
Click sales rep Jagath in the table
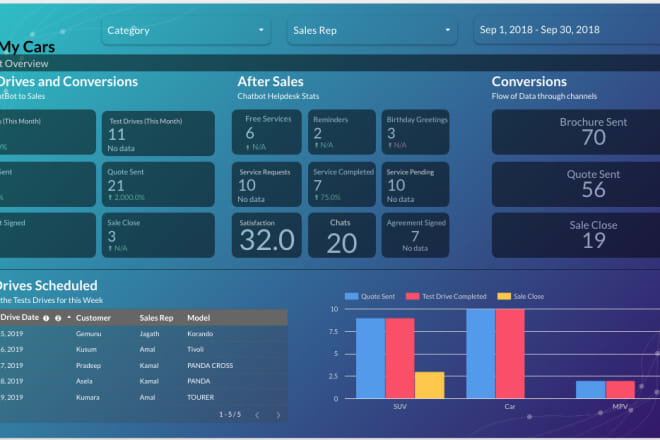[x=149, y=333]
